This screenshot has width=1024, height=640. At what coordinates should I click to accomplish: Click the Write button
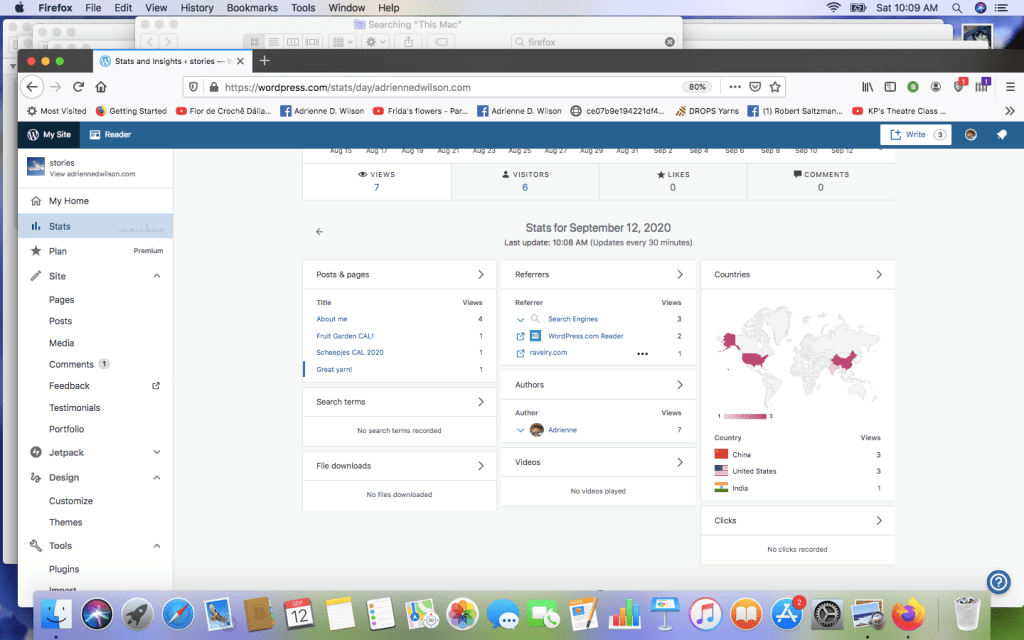click(915, 134)
